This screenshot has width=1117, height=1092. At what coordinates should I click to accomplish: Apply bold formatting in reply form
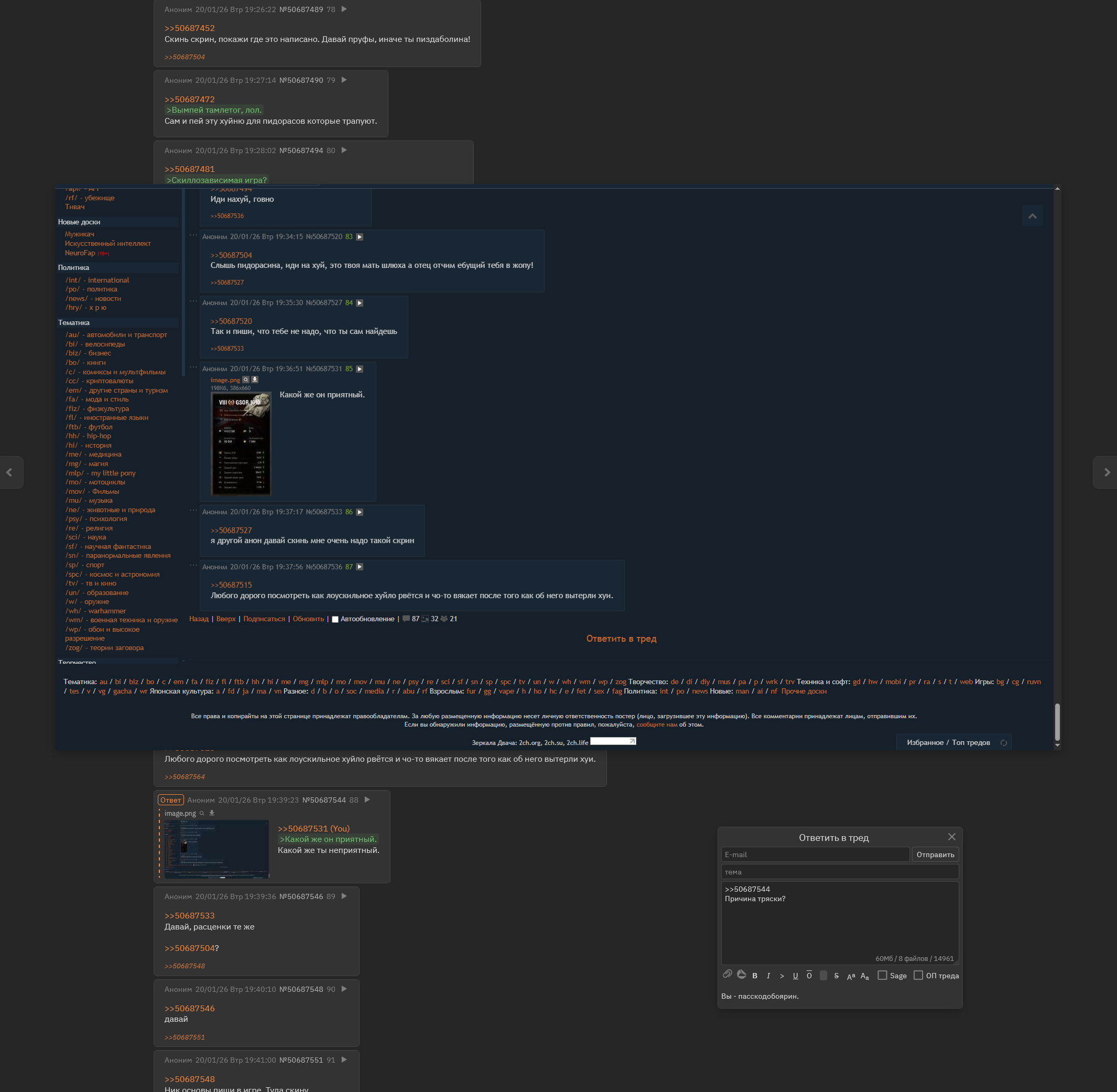(x=755, y=976)
